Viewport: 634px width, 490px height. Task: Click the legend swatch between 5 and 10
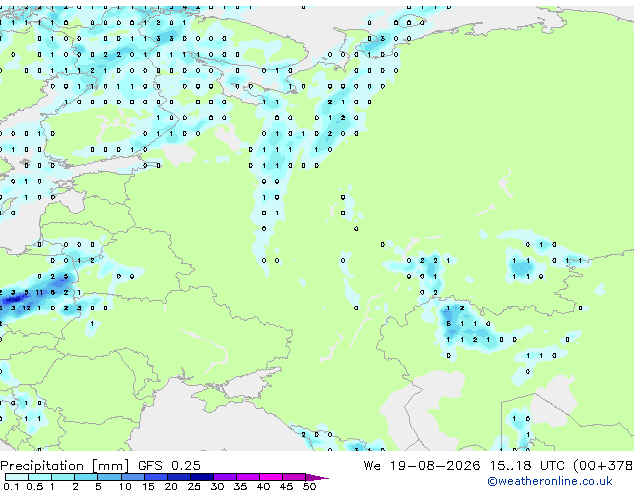tap(110, 477)
